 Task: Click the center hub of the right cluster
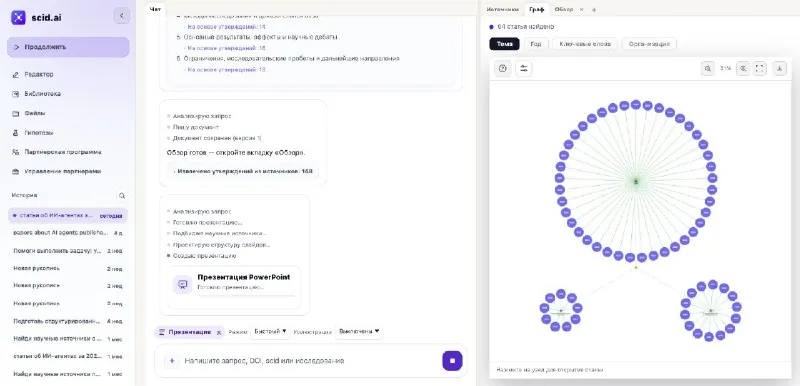[x=710, y=310]
